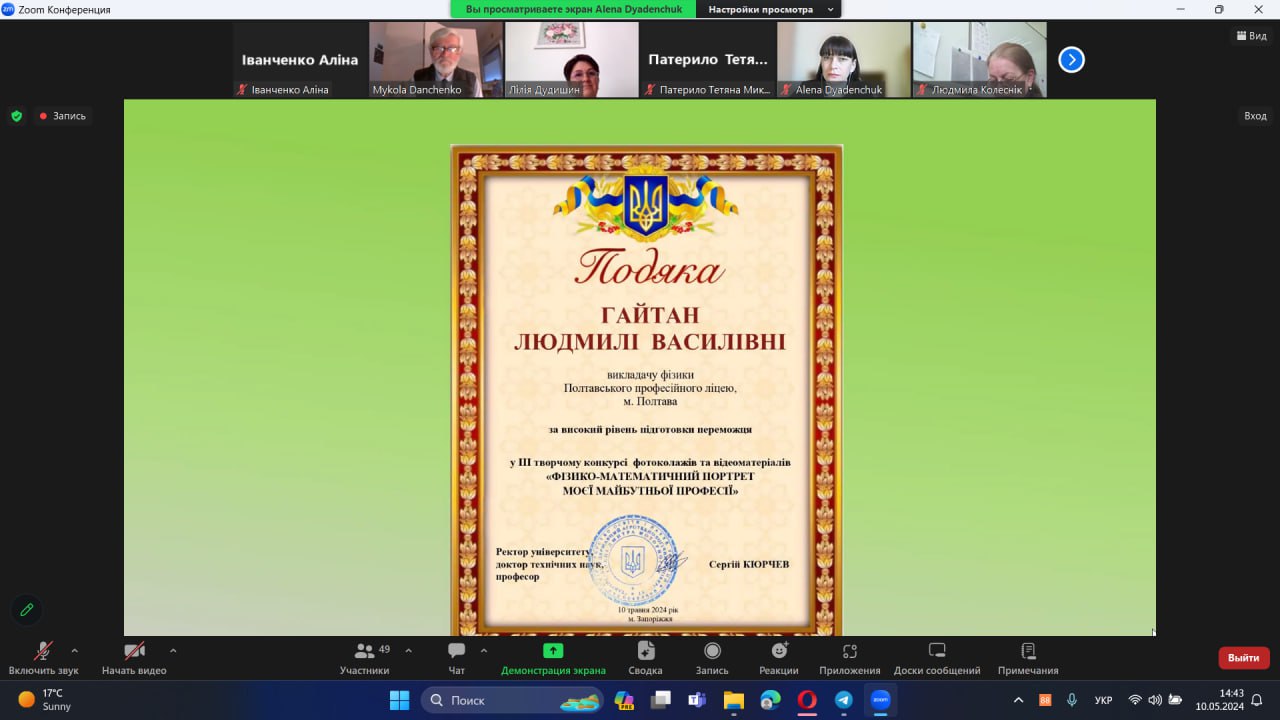This screenshot has height=720, width=1280.
Task: Open the Чат chat panel
Action: click(x=457, y=657)
